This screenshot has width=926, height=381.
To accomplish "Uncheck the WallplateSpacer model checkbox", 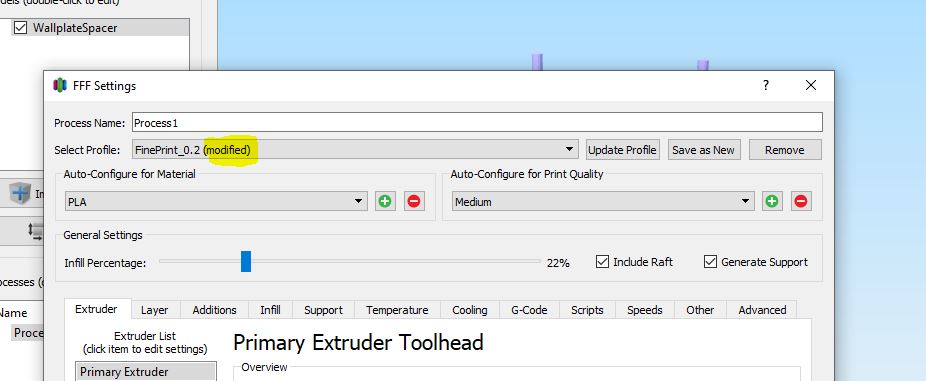I will pyautogui.click(x=21, y=28).
